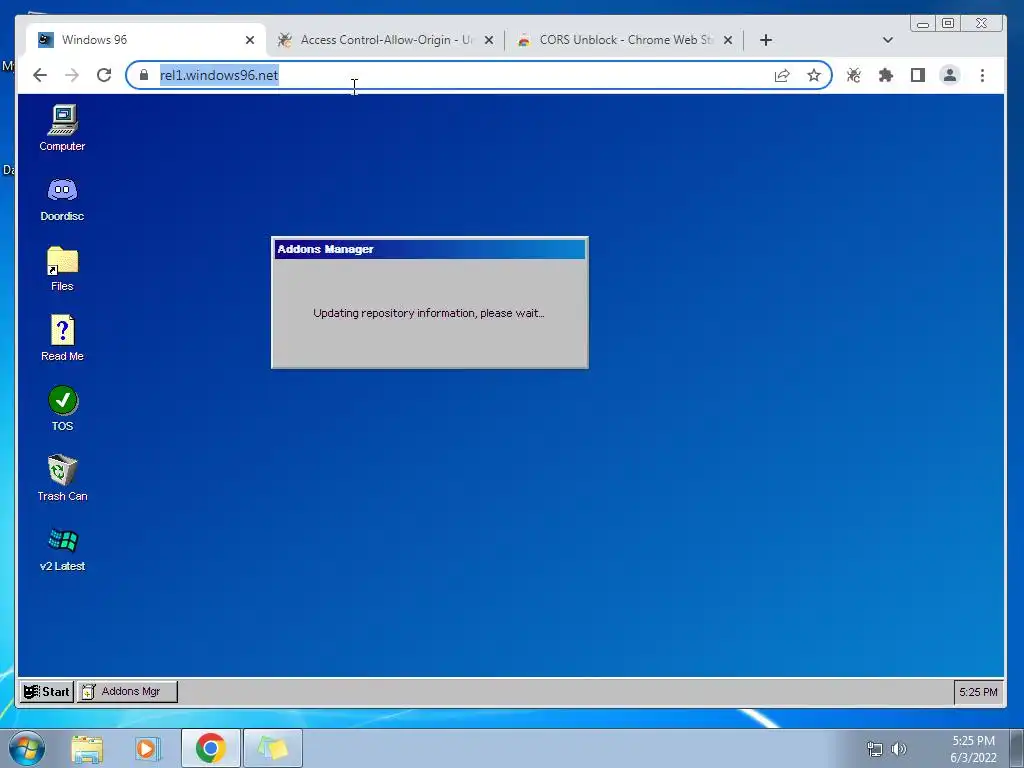Open the TOS checkmark icon
Viewport: 1024px width, 768px height.
tap(62, 408)
